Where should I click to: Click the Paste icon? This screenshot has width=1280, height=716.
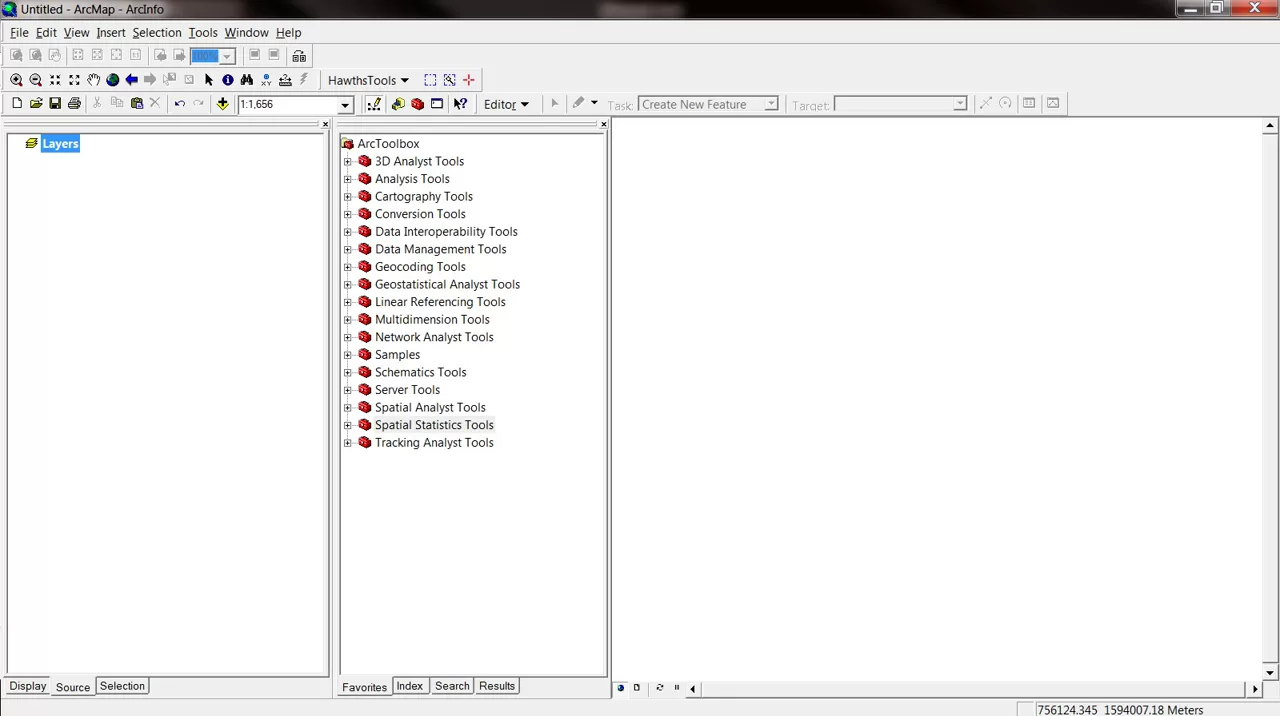click(x=137, y=104)
